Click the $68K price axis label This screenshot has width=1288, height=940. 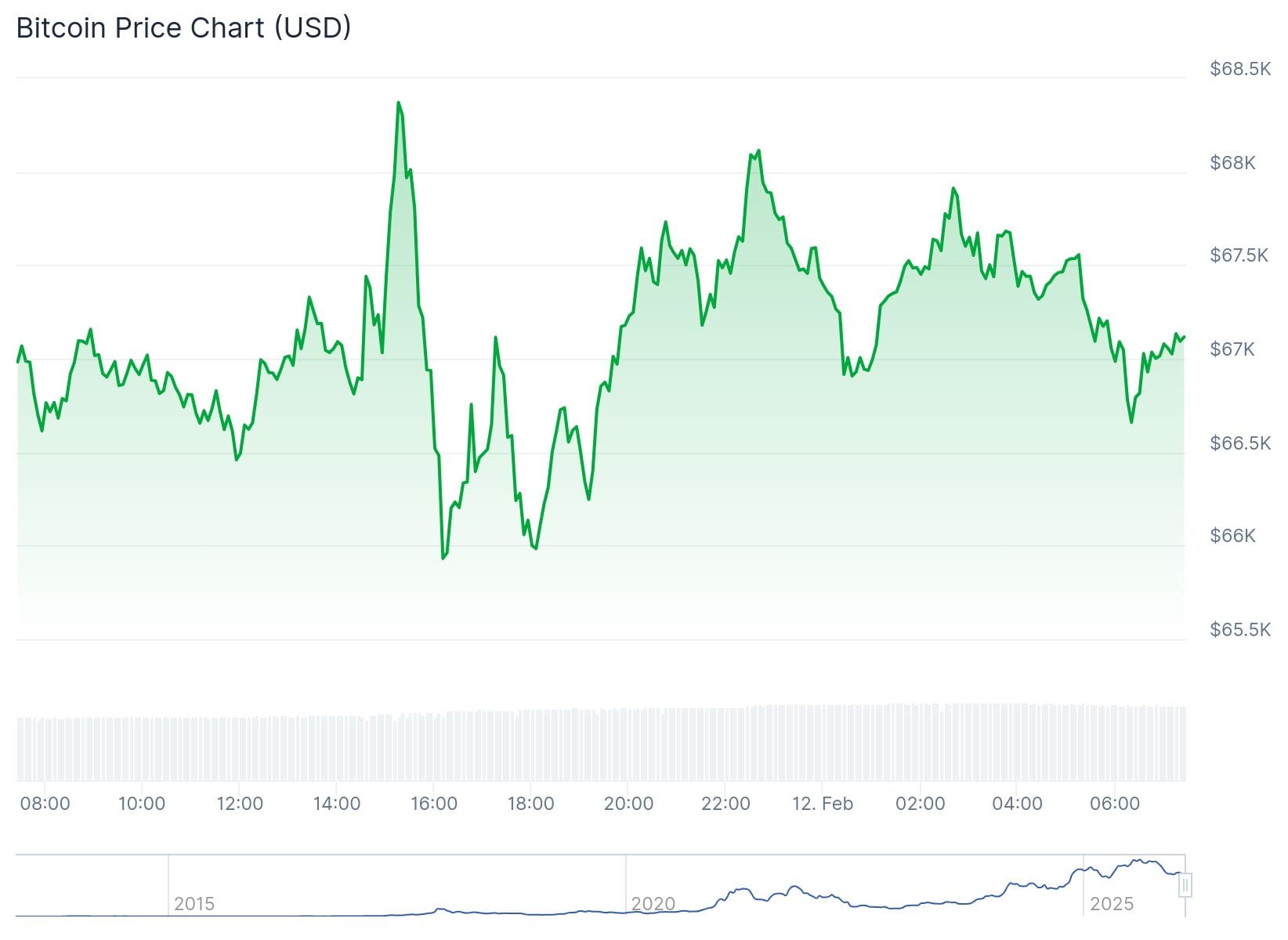click(1232, 163)
